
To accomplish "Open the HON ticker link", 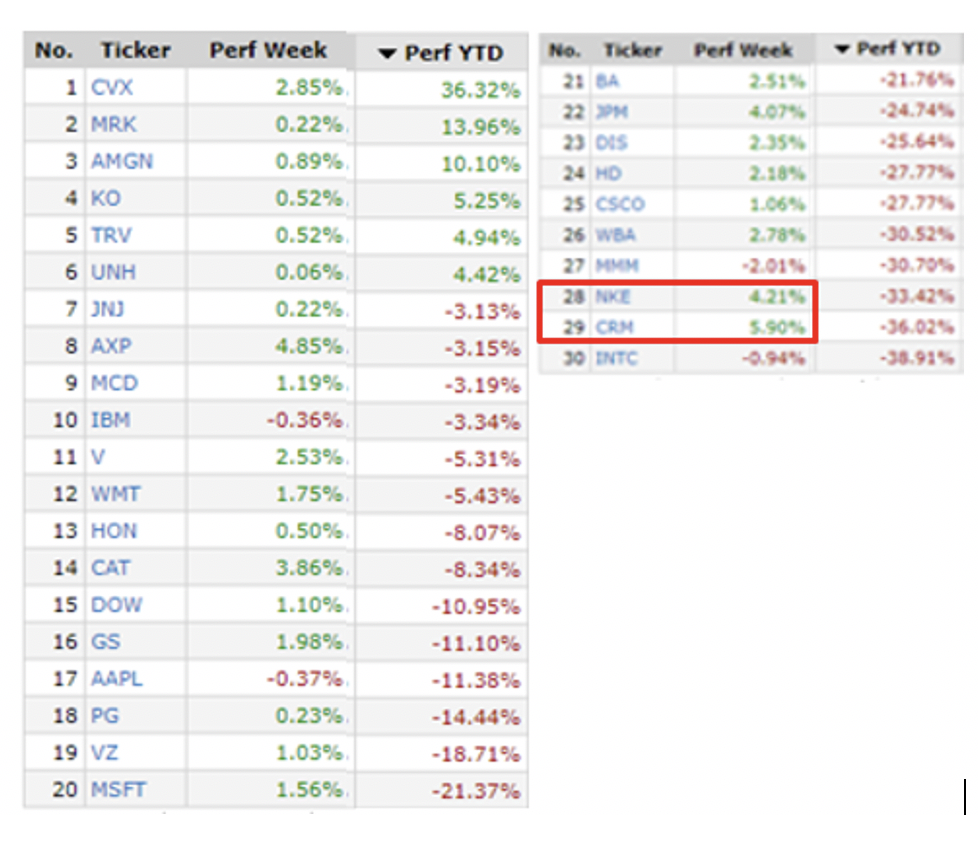I will click(x=114, y=530).
